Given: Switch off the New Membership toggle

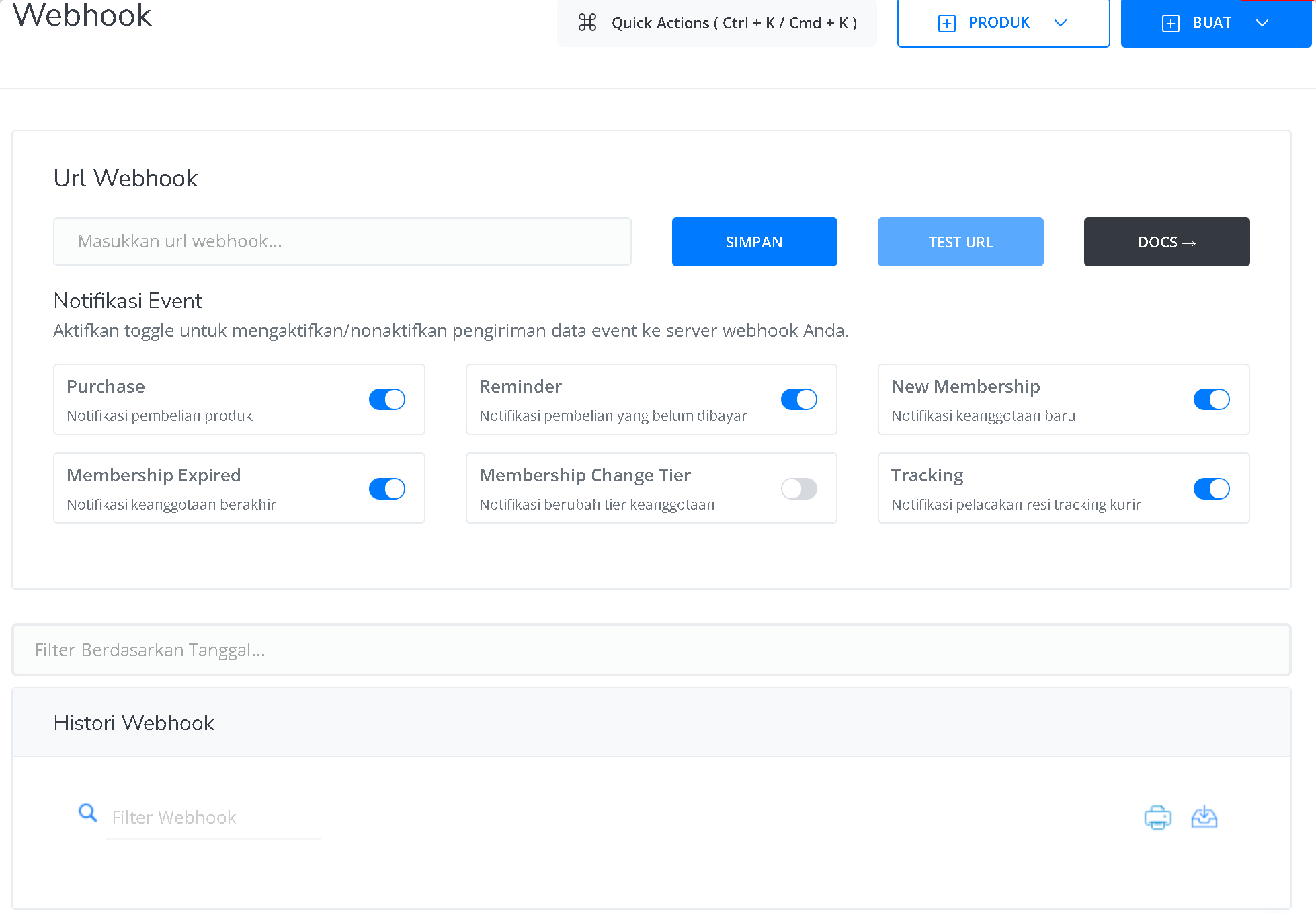Looking at the screenshot, I should click(1211, 399).
